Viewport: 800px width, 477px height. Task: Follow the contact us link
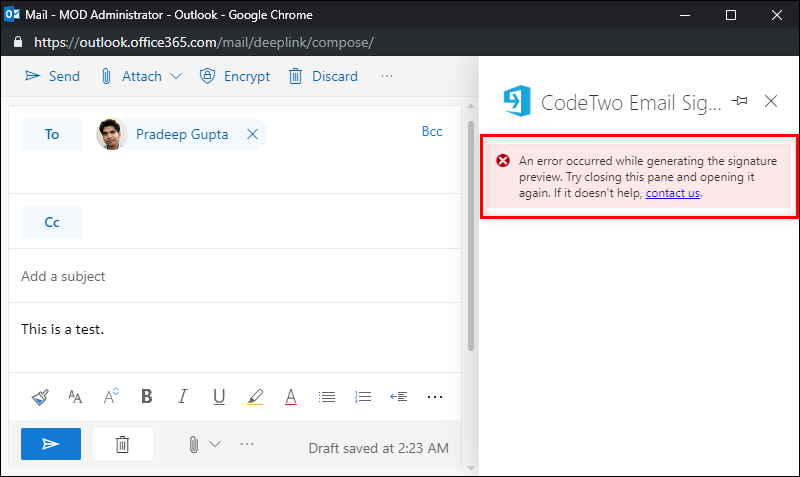click(x=672, y=193)
